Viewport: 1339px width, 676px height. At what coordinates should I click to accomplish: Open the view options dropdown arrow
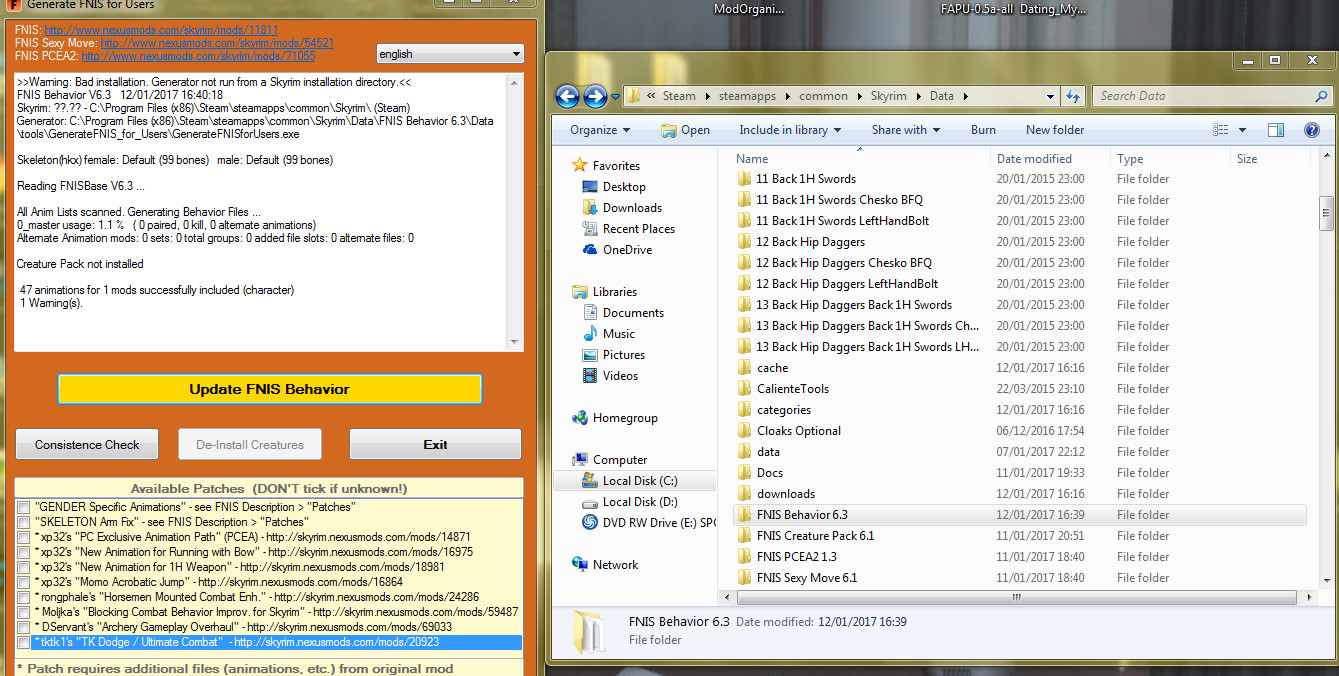click(1242, 130)
